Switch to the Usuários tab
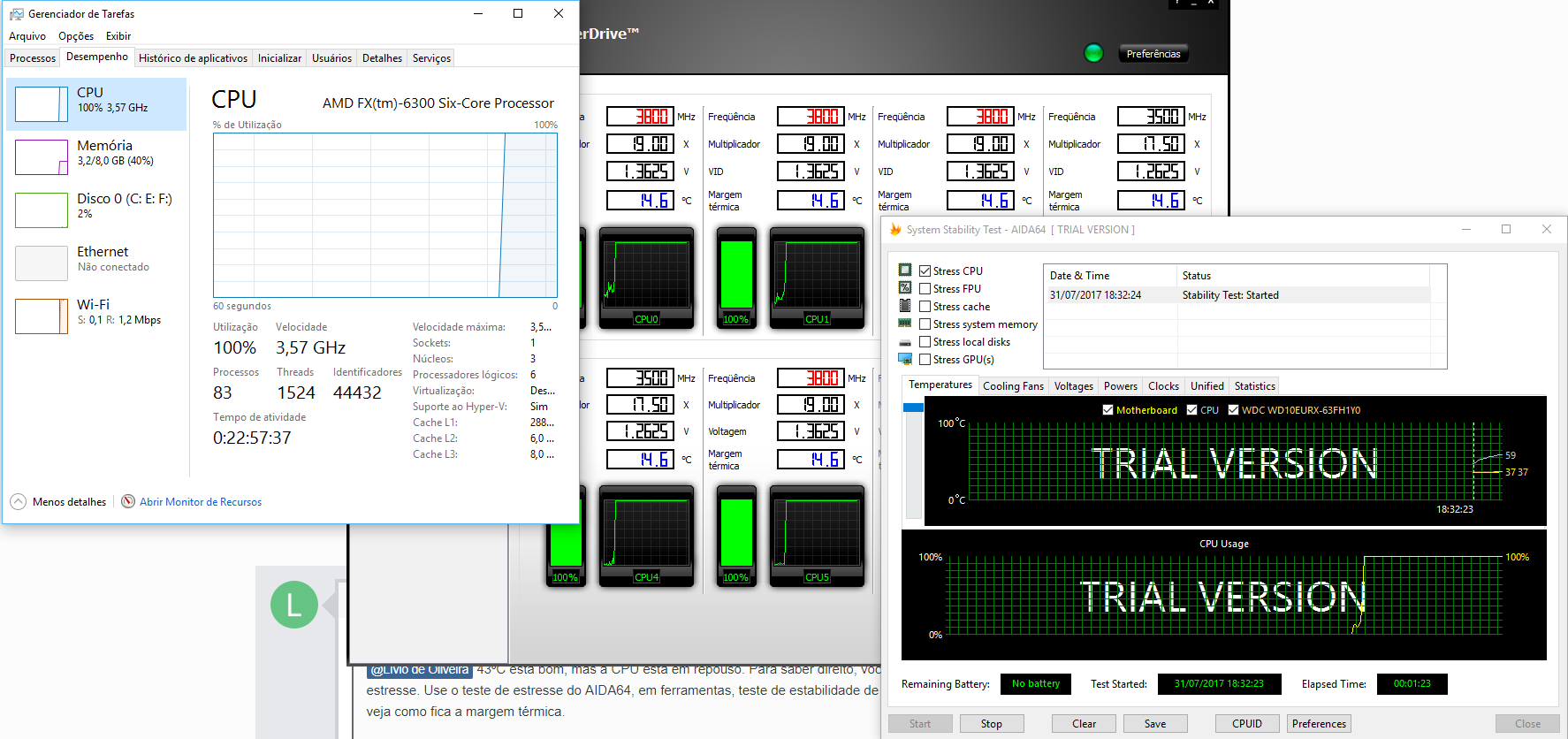This screenshot has width=1568, height=739. coord(331,58)
